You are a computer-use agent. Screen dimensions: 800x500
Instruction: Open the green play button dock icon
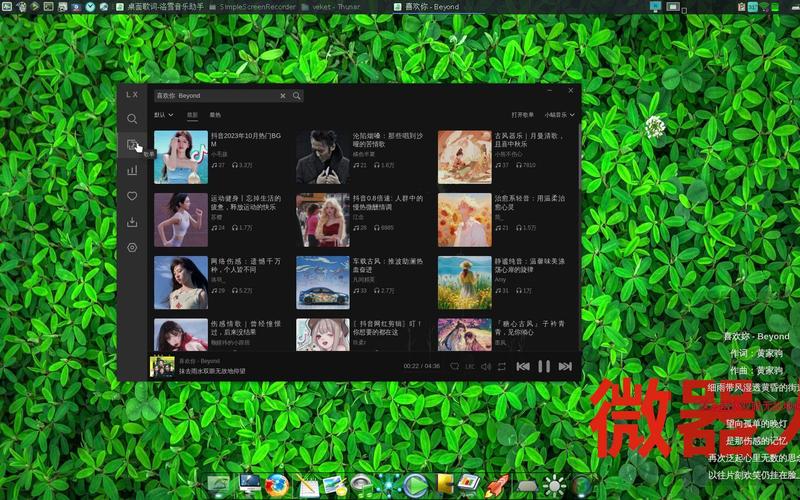pos(416,486)
